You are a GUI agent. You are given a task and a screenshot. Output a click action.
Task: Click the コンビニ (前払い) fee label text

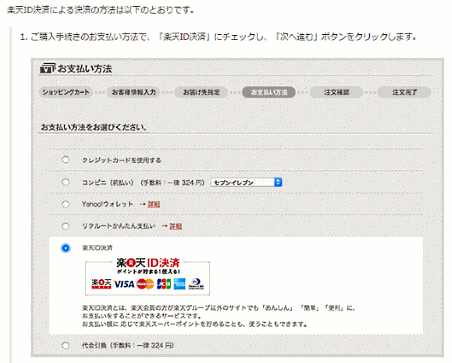143,183
